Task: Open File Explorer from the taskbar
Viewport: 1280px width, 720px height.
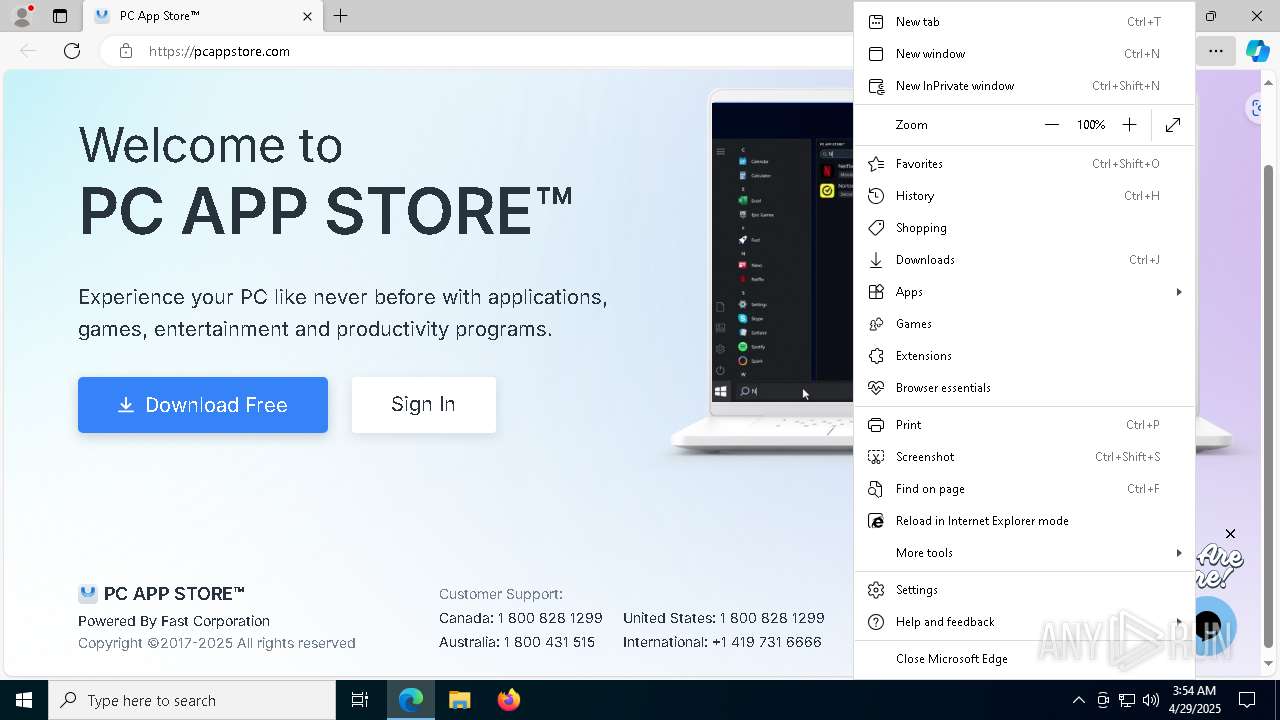Action: (459, 700)
